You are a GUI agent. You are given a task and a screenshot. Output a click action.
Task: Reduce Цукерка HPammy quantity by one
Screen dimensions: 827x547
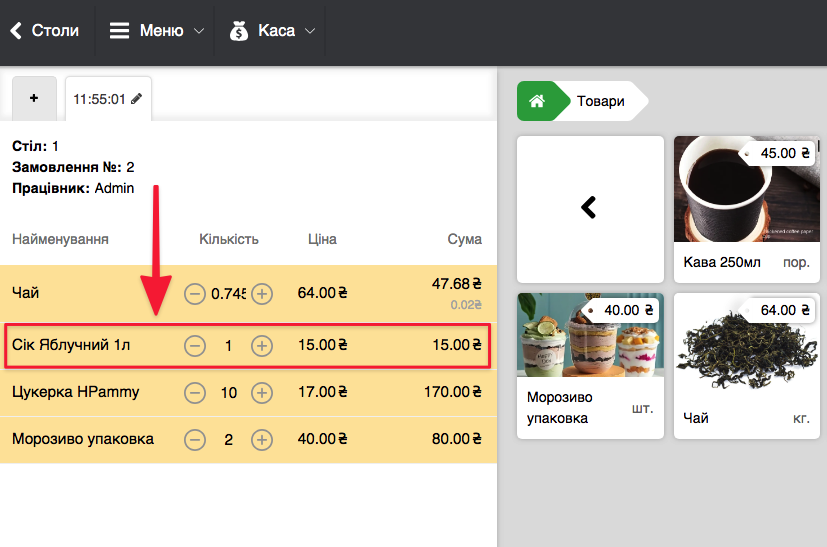pyautogui.click(x=195, y=393)
